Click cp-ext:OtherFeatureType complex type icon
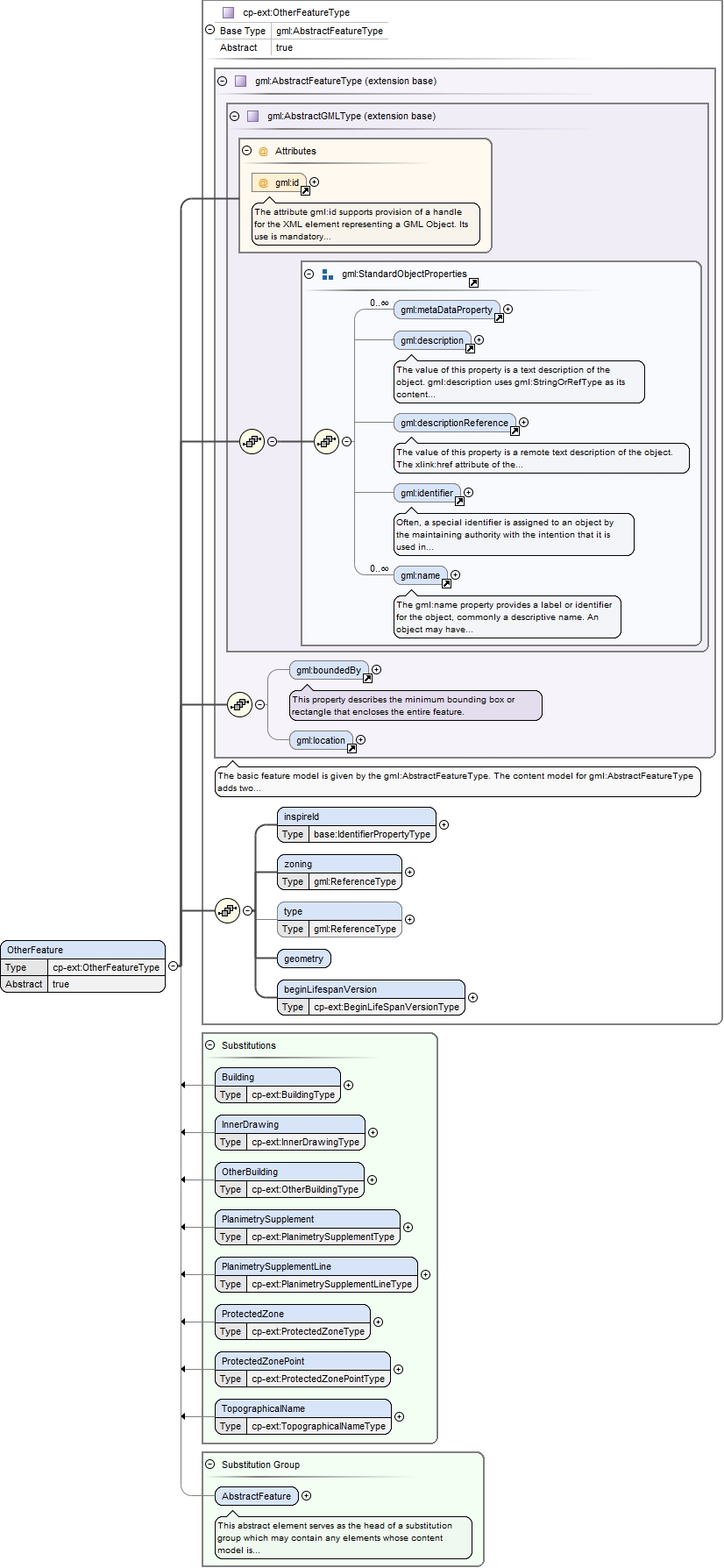 tap(229, 12)
